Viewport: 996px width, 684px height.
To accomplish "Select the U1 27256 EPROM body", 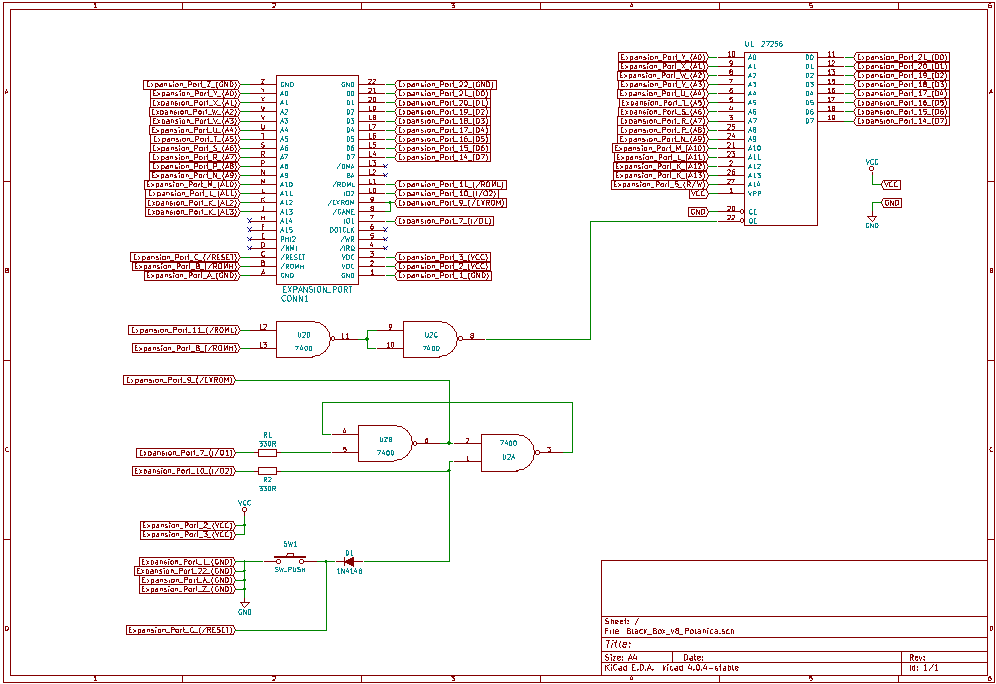I will 781,139.
